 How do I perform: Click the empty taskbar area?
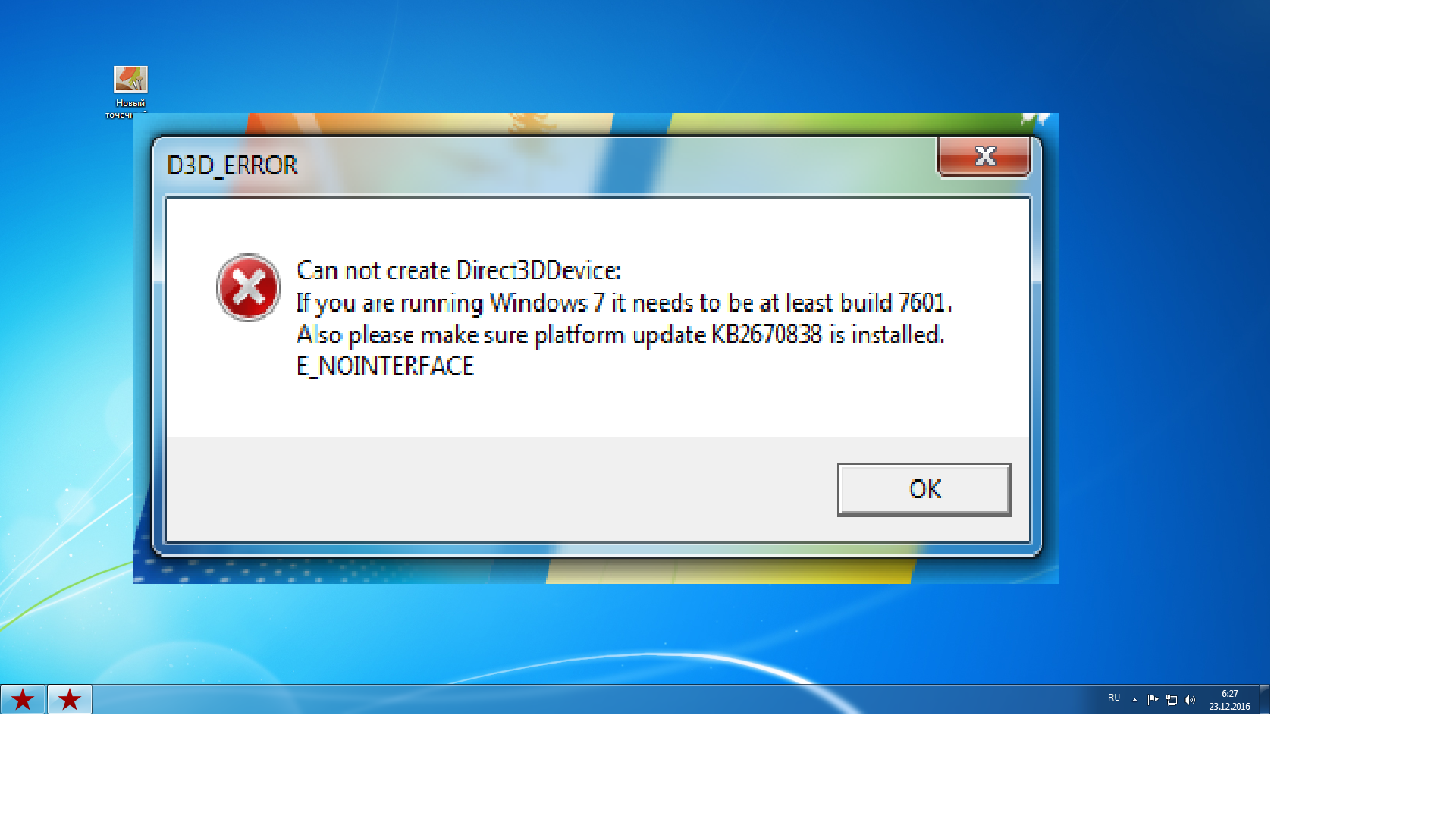pos(591,699)
